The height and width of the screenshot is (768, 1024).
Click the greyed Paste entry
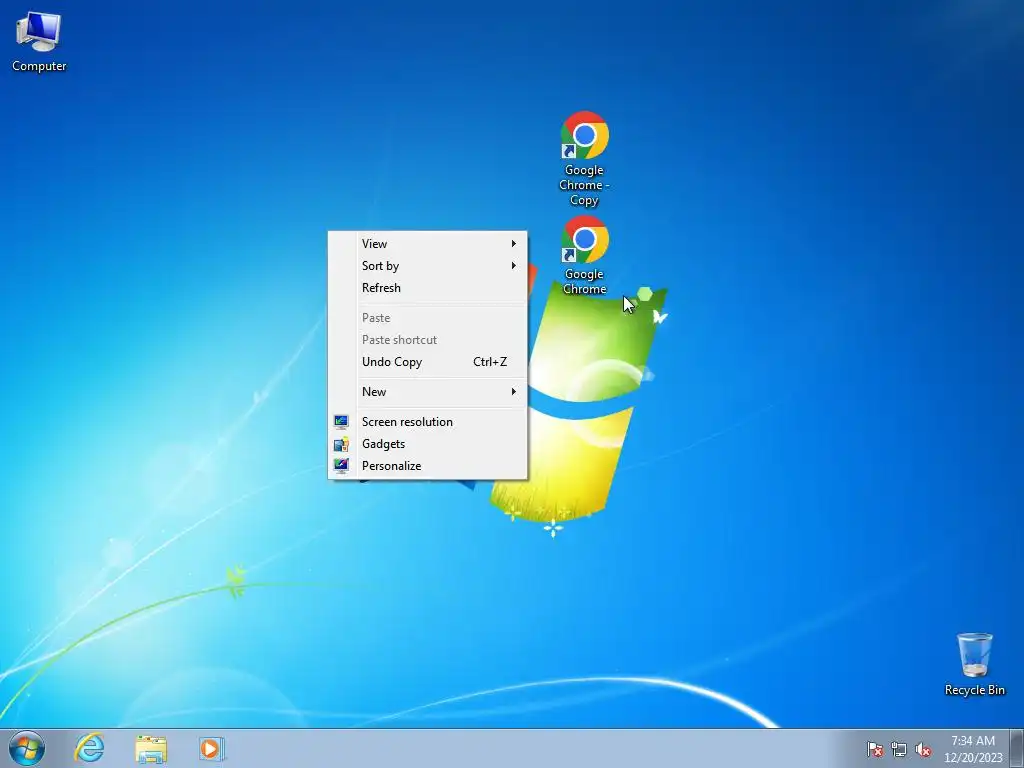(x=428, y=318)
